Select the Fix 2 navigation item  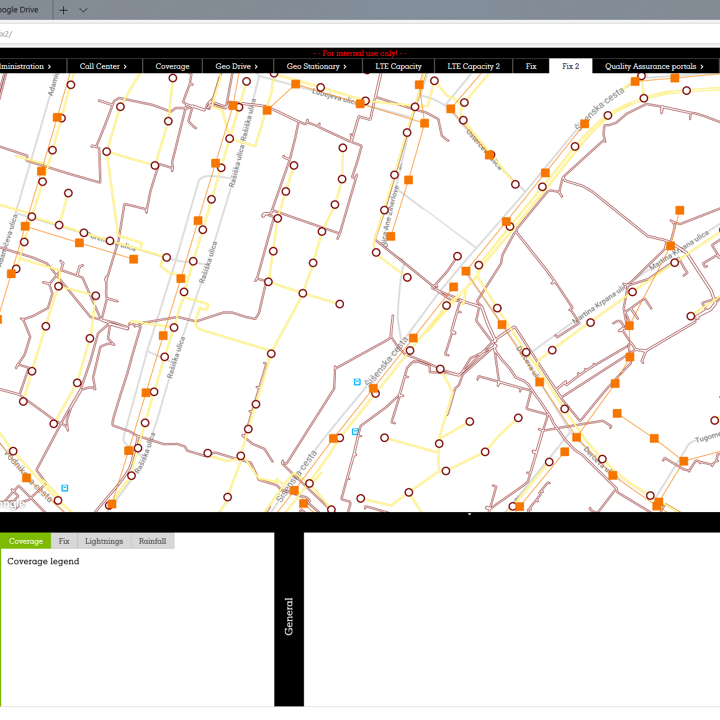pyautogui.click(x=570, y=66)
